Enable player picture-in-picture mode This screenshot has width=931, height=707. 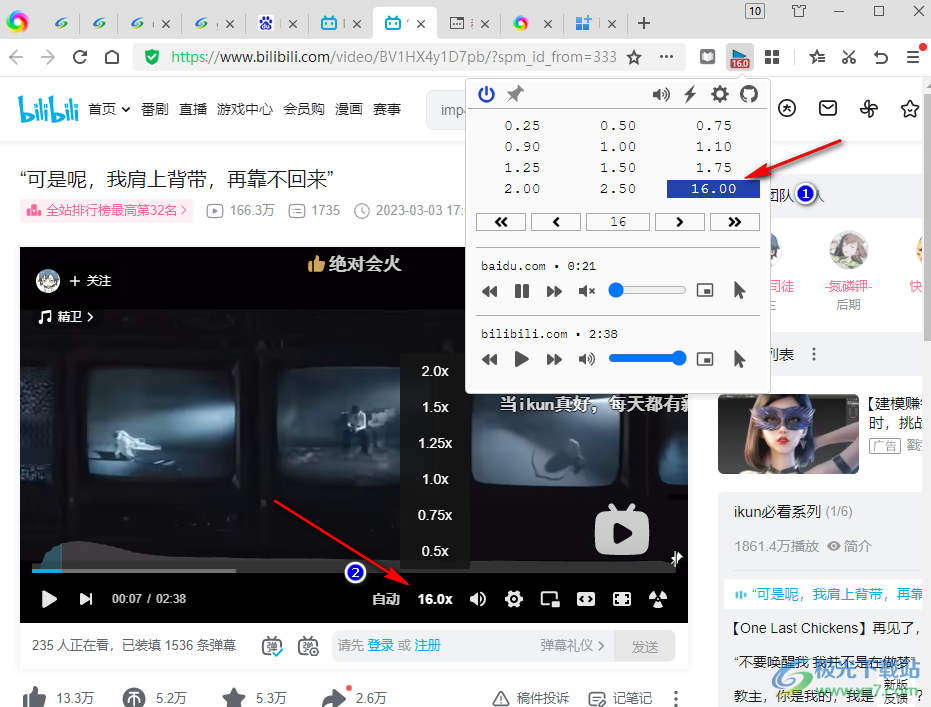point(550,599)
